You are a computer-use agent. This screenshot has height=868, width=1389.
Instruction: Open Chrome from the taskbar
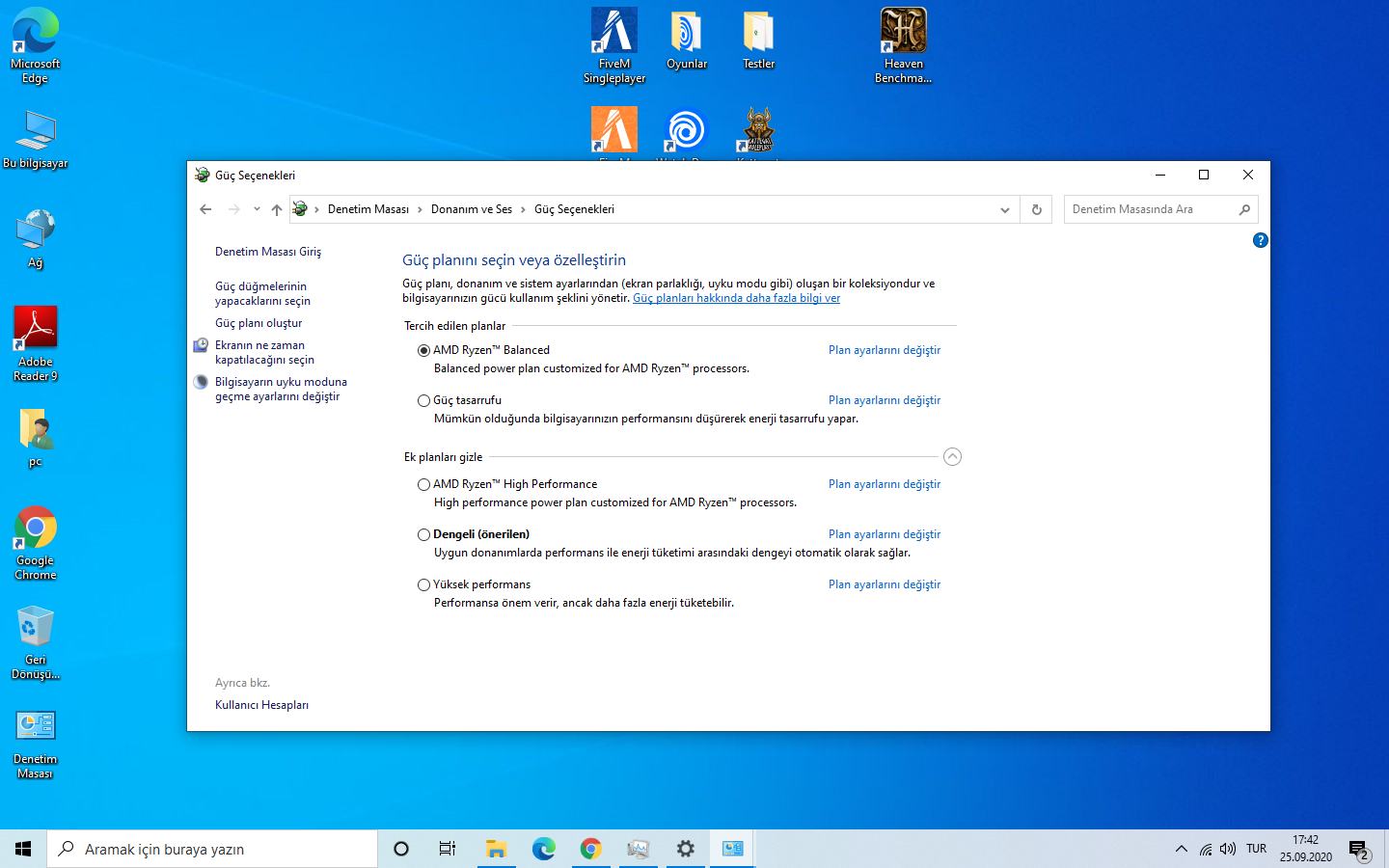click(x=590, y=849)
